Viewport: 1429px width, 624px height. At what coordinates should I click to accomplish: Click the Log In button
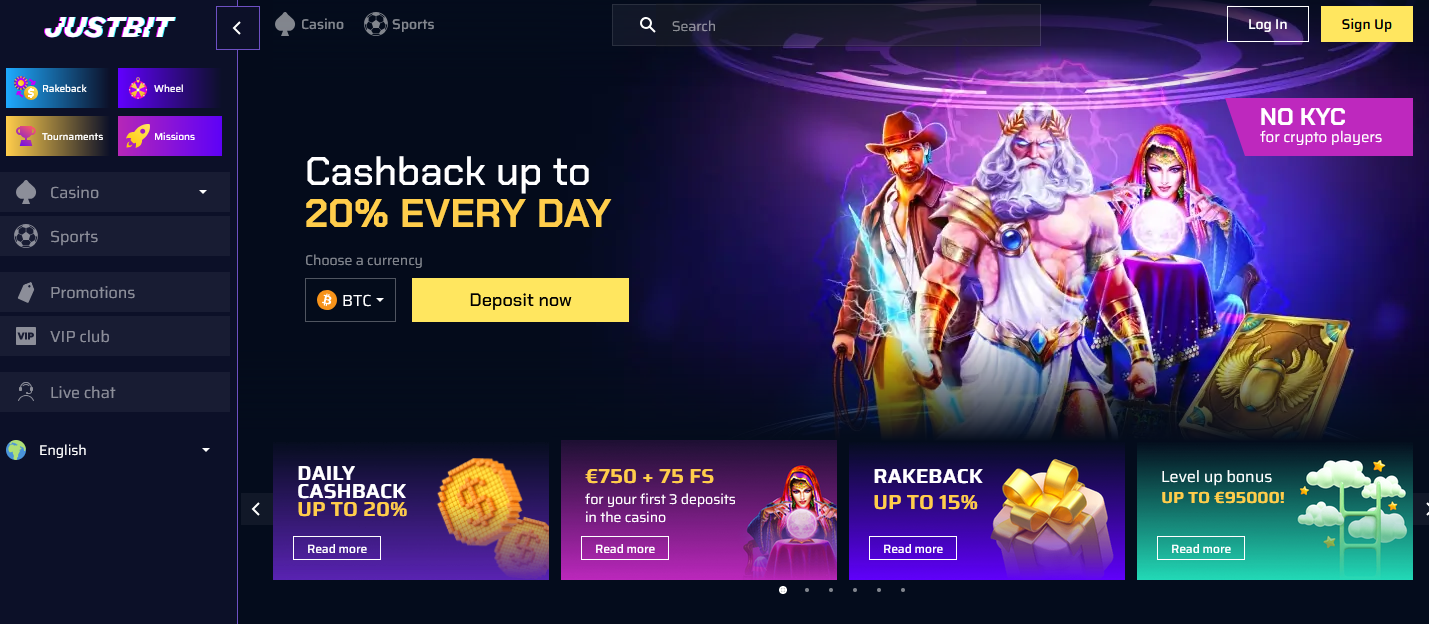click(x=1267, y=24)
